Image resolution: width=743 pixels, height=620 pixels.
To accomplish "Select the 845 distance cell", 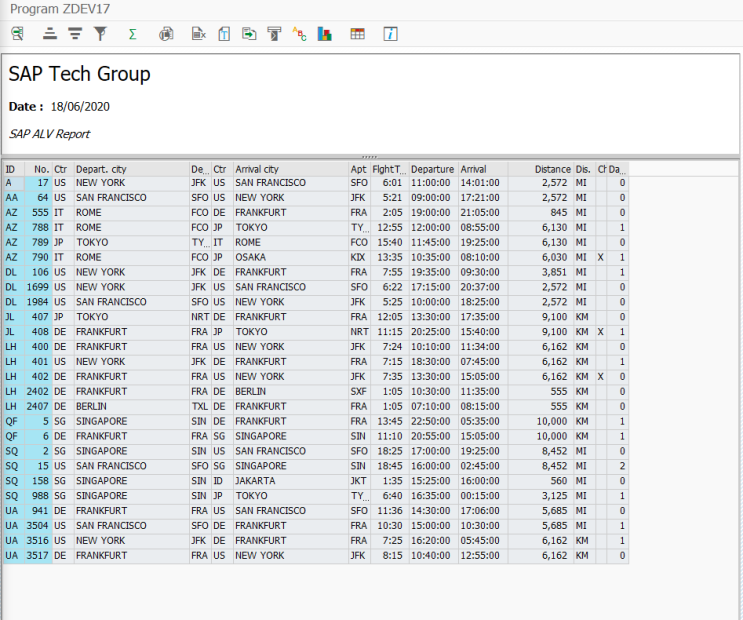I will coord(541,213).
